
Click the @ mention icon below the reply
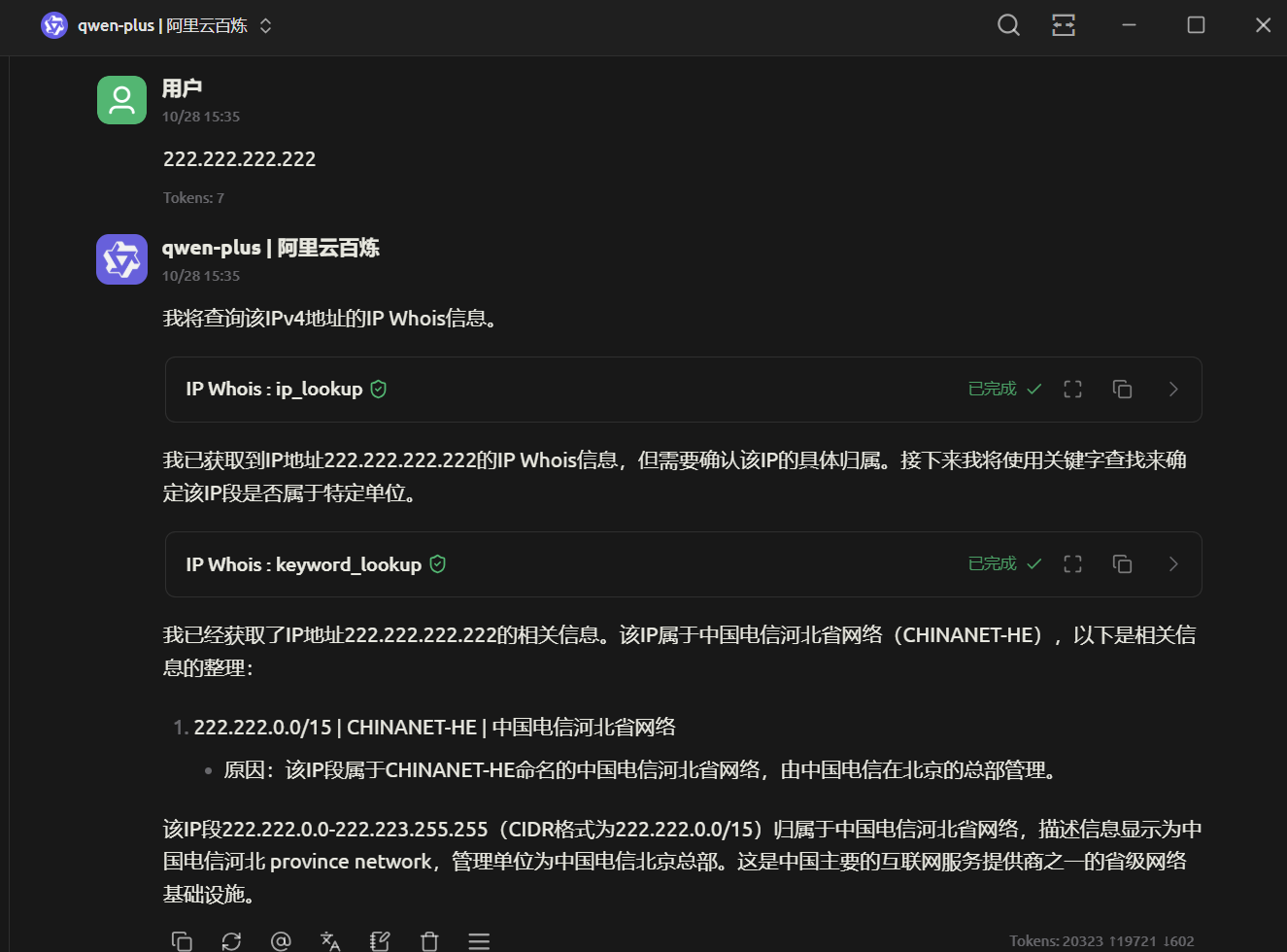[282, 940]
